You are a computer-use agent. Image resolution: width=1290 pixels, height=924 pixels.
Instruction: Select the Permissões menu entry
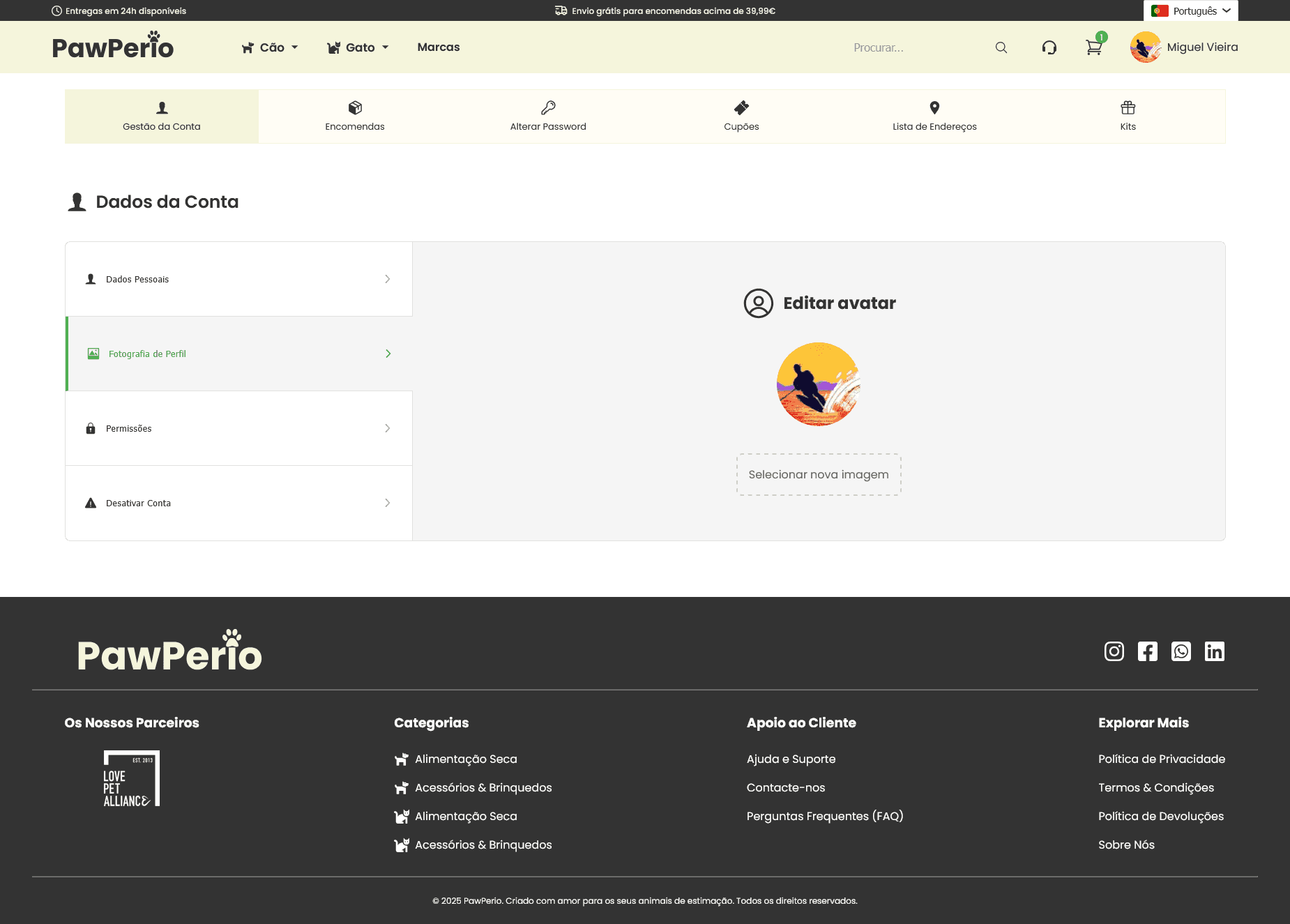[238, 428]
